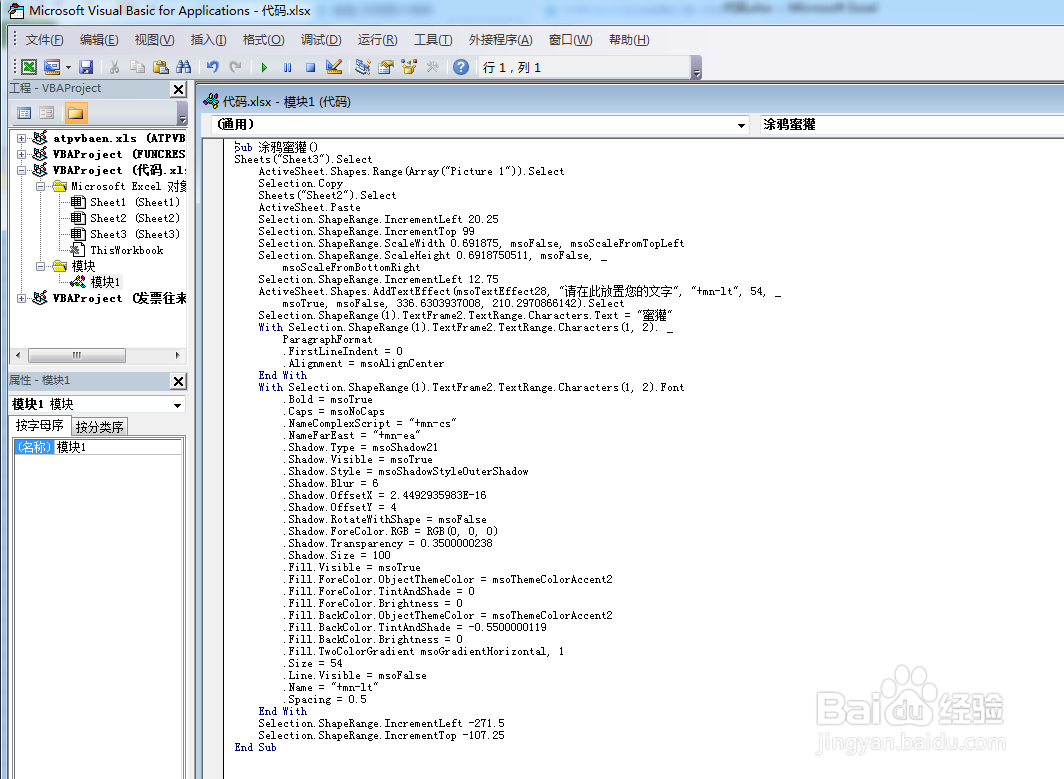Click the 'End Sub' code line
This screenshot has width=1064, height=779.
(x=256, y=747)
